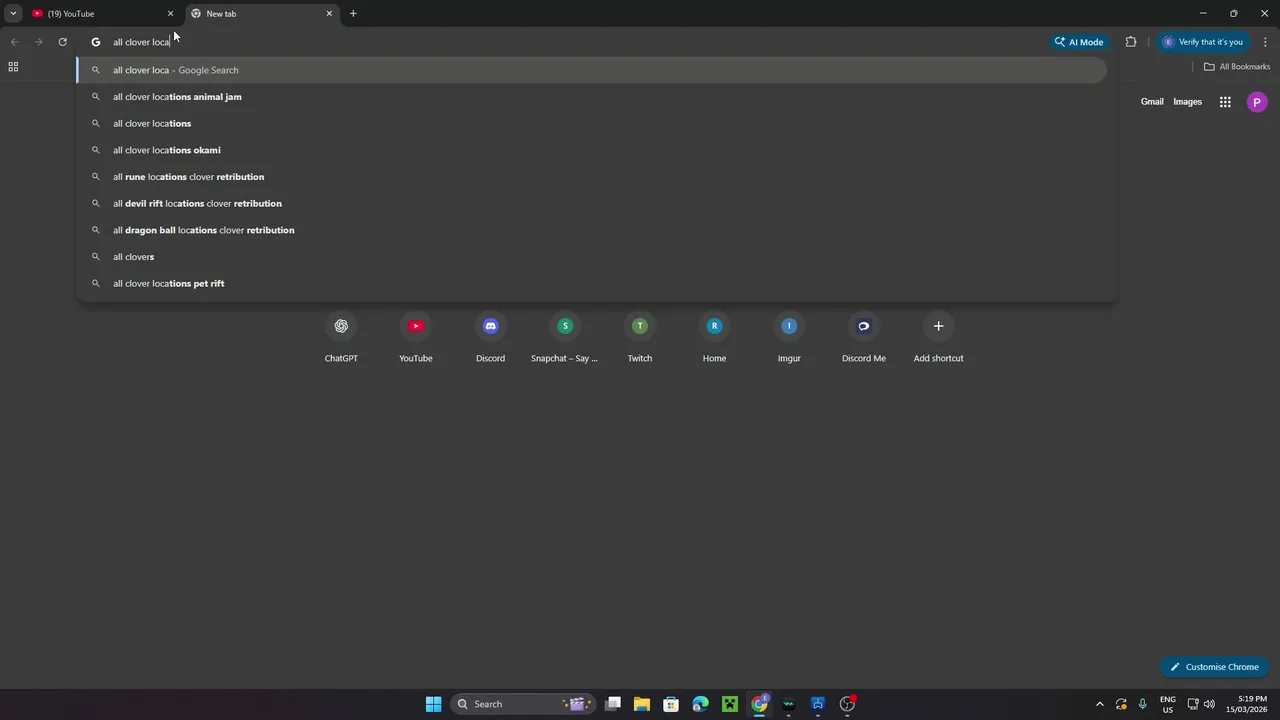Open the Gmail link

1152,102
